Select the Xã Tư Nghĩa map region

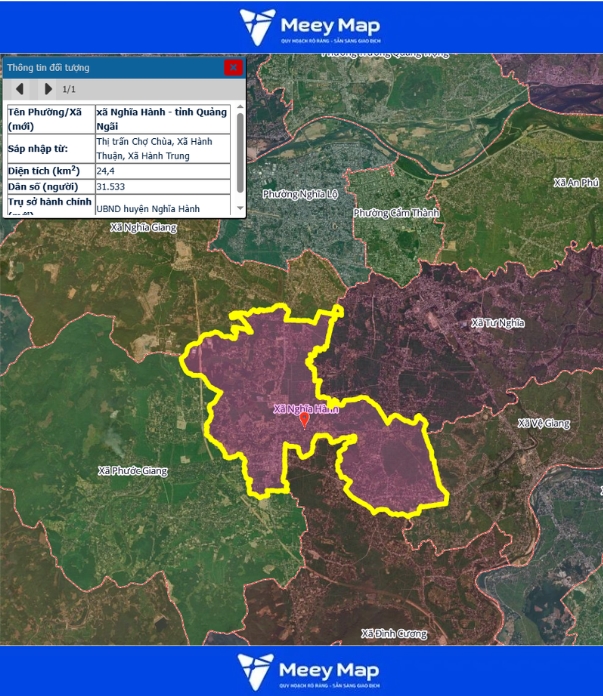[498, 322]
